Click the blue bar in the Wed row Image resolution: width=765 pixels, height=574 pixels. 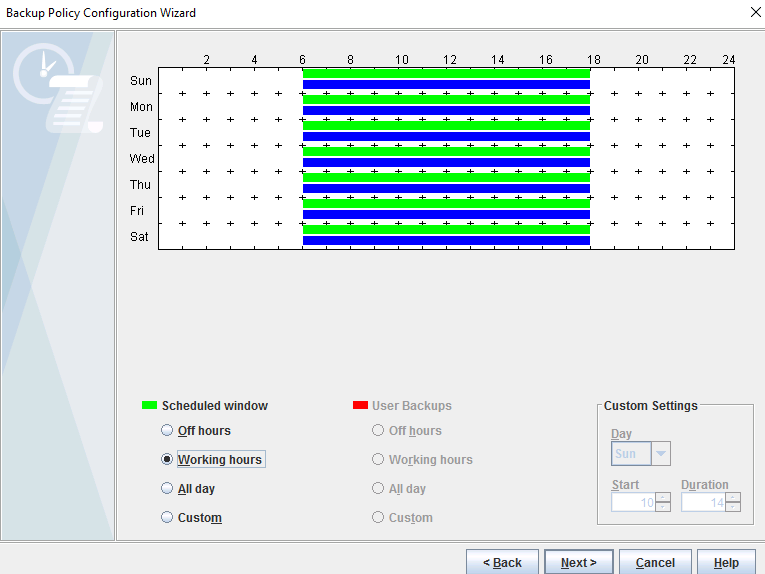point(446,162)
